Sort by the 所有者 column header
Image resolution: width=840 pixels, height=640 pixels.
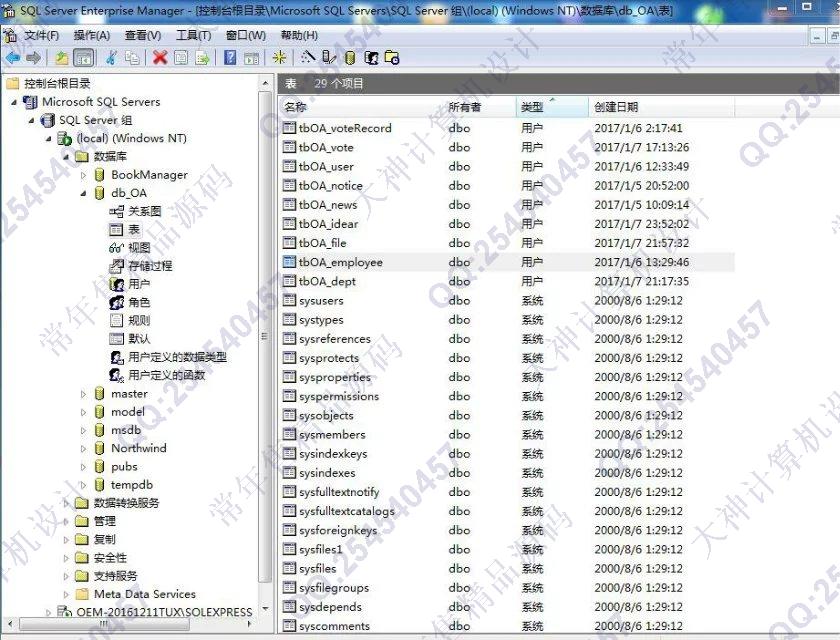click(x=480, y=107)
